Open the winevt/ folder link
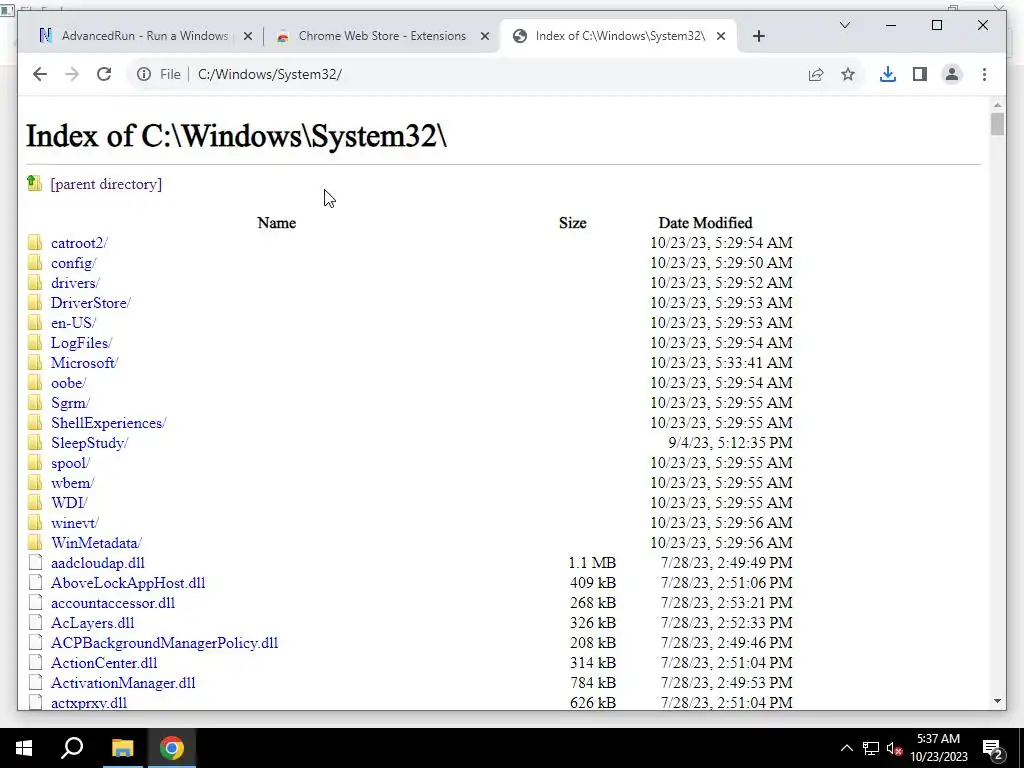The height and width of the screenshot is (768, 1024). pos(74,523)
